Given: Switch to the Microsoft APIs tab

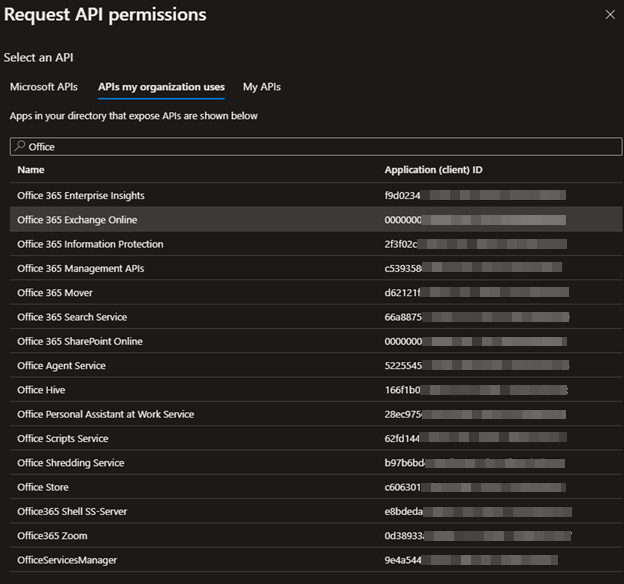Looking at the screenshot, I should click(44, 87).
